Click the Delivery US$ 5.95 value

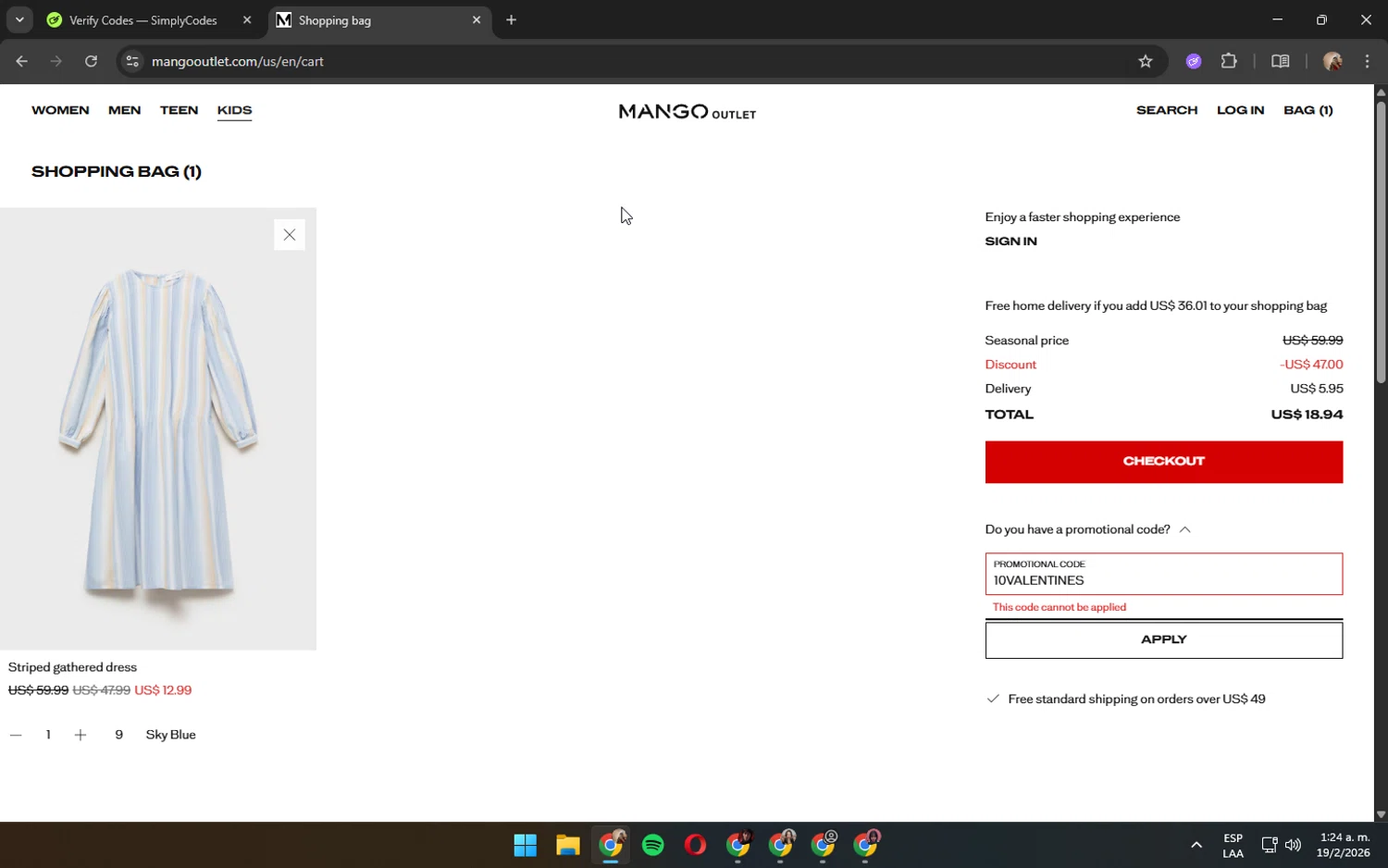tap(1317, 389)
